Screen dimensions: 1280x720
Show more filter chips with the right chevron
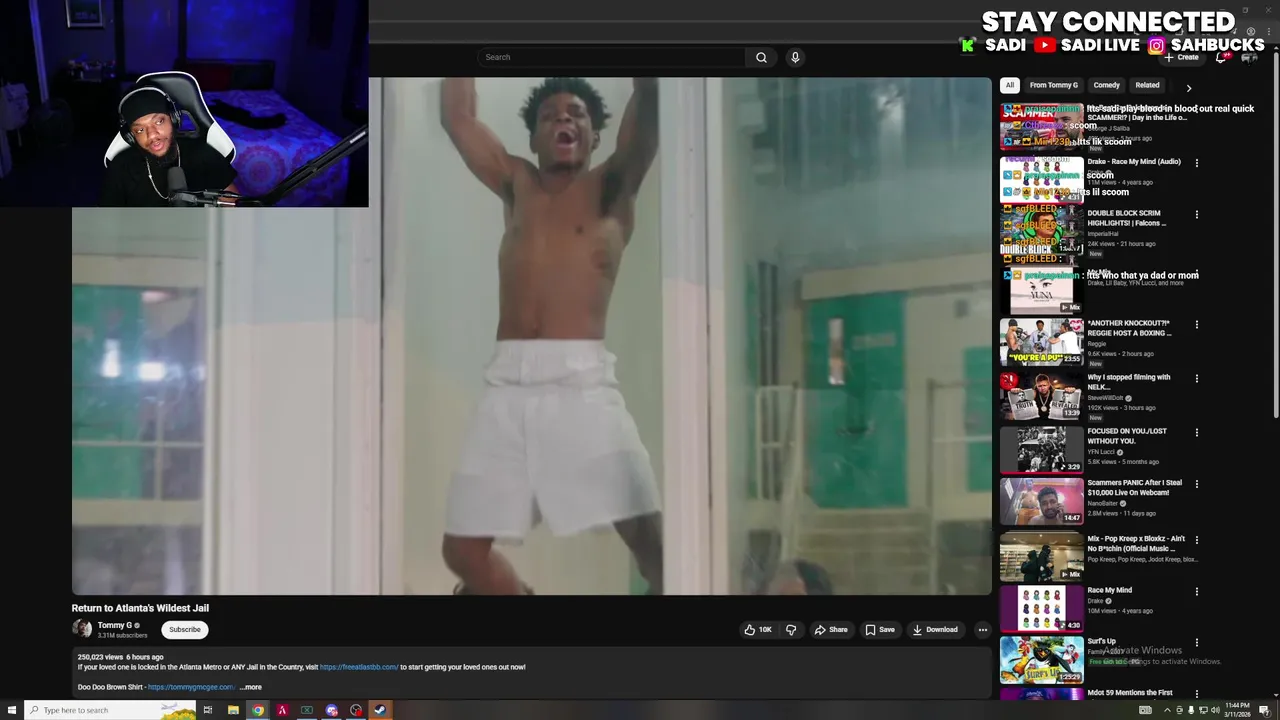click(1189, 87)
